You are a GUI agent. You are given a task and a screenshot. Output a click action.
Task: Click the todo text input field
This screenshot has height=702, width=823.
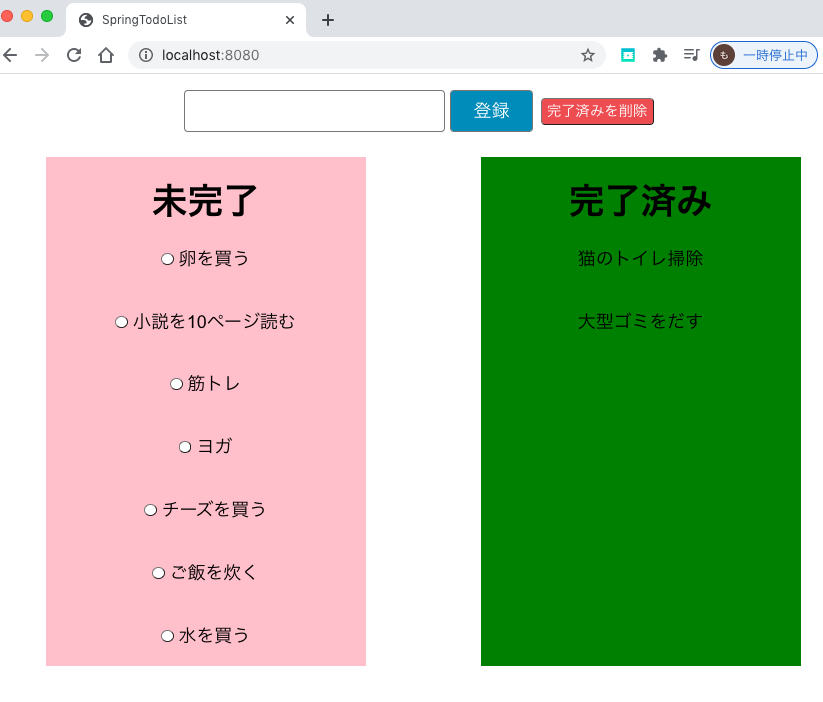point(314,111)
